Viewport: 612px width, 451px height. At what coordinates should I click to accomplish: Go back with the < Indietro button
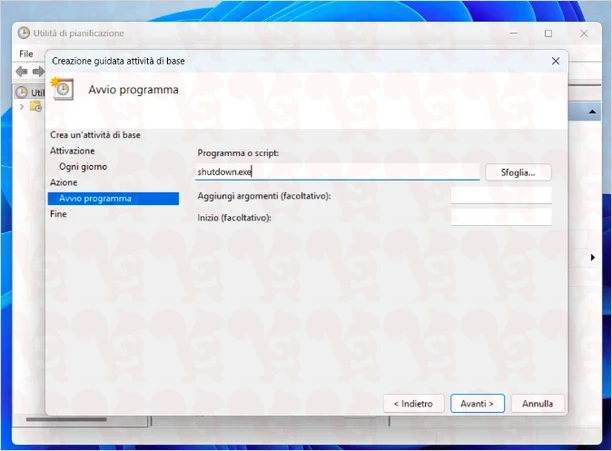413,403
